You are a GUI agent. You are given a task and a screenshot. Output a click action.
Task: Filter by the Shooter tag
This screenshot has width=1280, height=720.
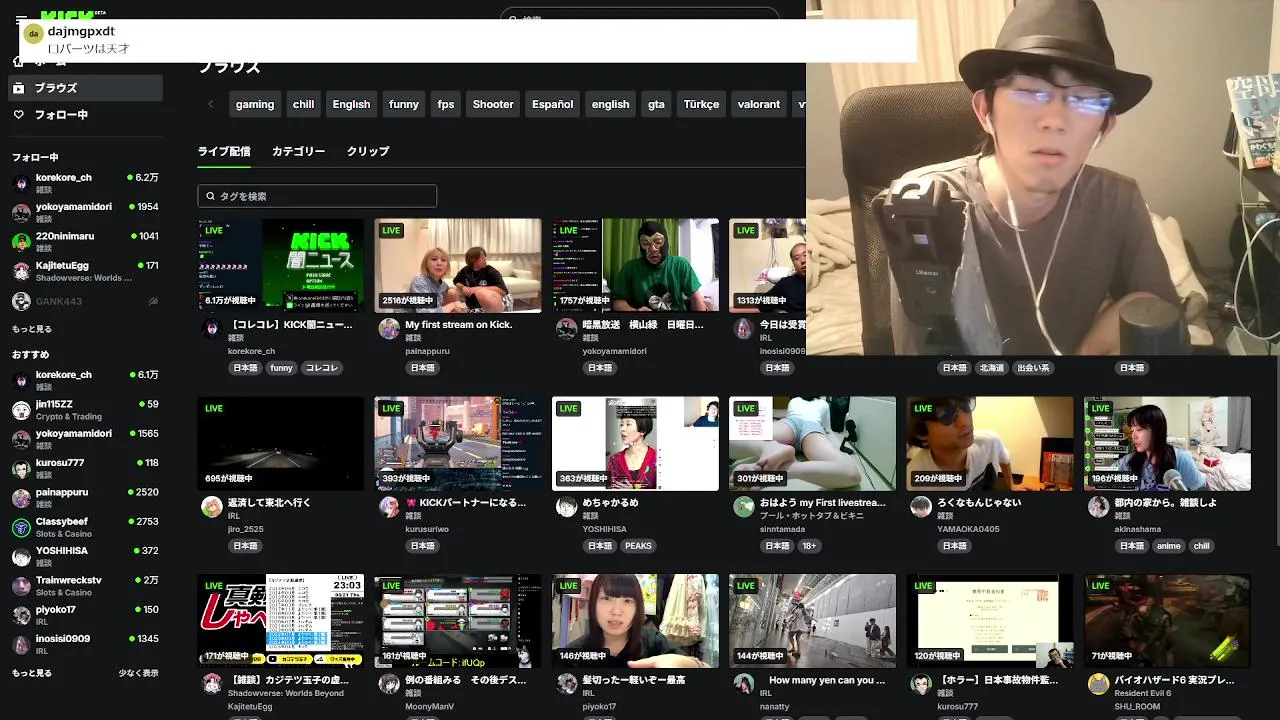tap(493, 104)
